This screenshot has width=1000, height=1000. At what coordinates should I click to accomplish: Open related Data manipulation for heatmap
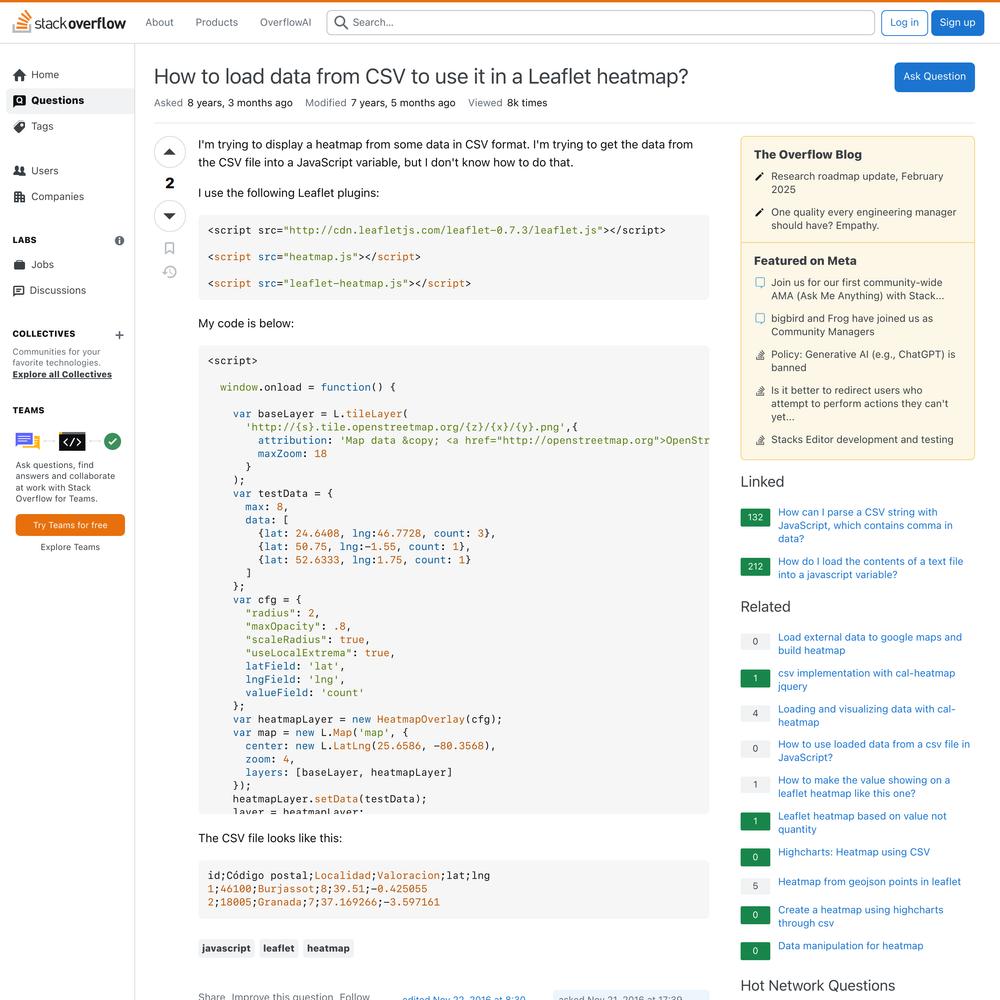coord(851,946)
